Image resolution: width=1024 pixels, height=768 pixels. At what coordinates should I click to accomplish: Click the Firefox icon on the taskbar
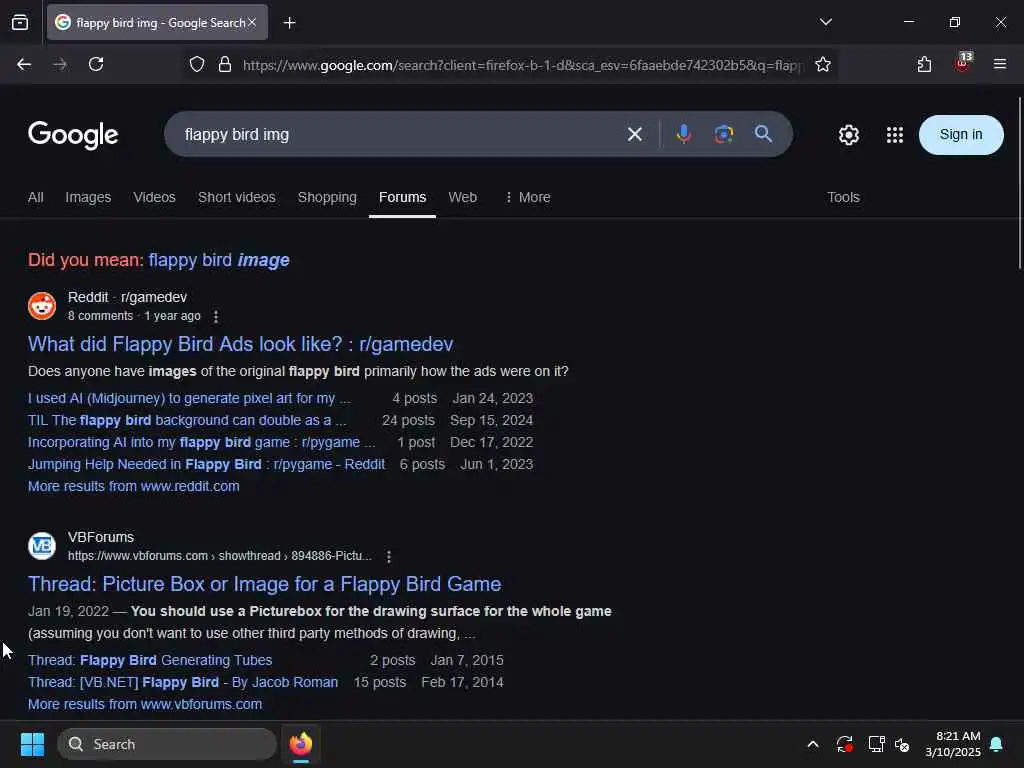pos(300,744)
